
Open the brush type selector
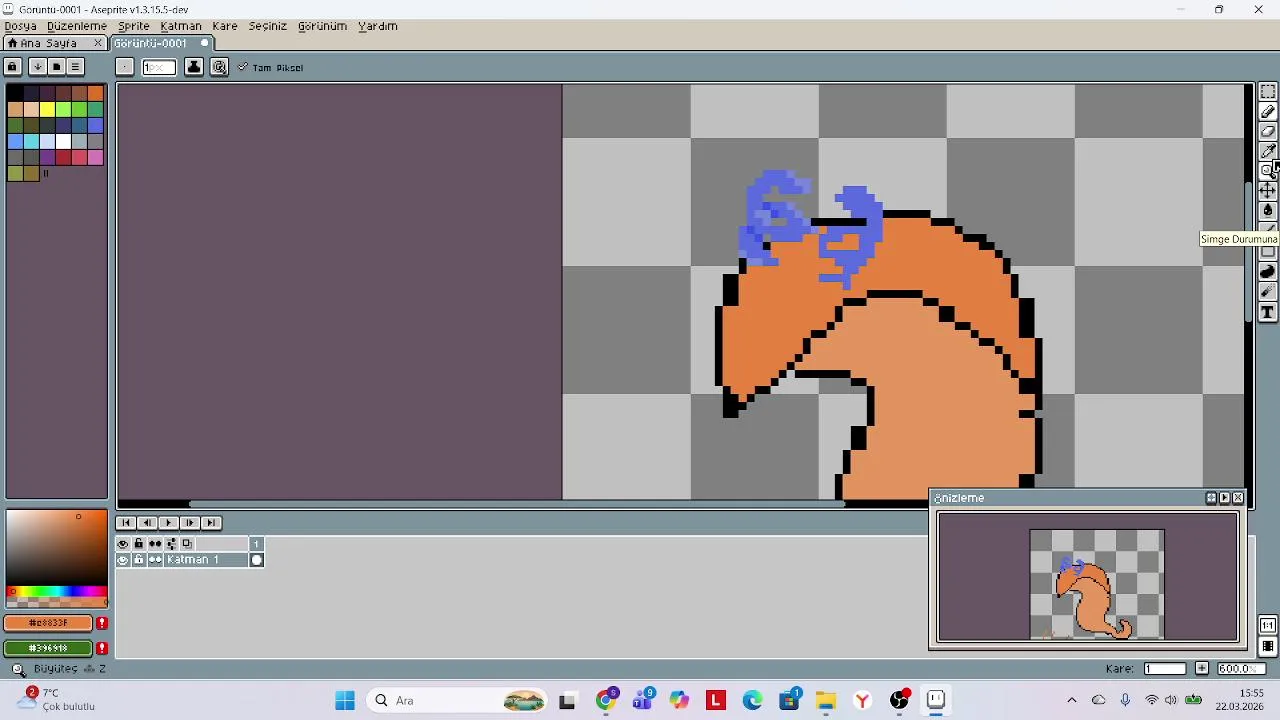(x=124, y=67)
